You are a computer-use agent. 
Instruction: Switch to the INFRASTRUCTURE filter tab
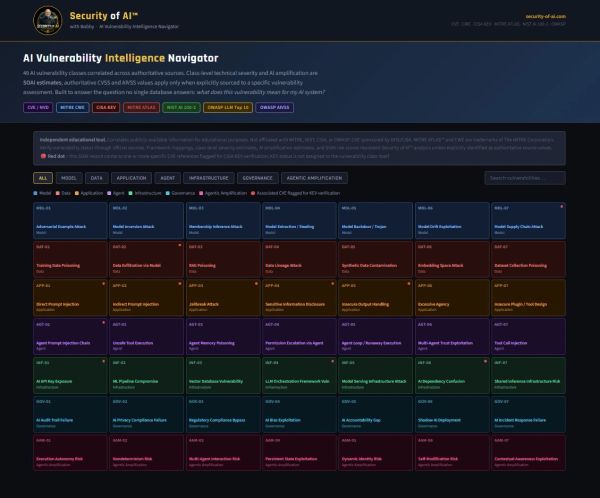pyautogui.click(x=209, y=178)
